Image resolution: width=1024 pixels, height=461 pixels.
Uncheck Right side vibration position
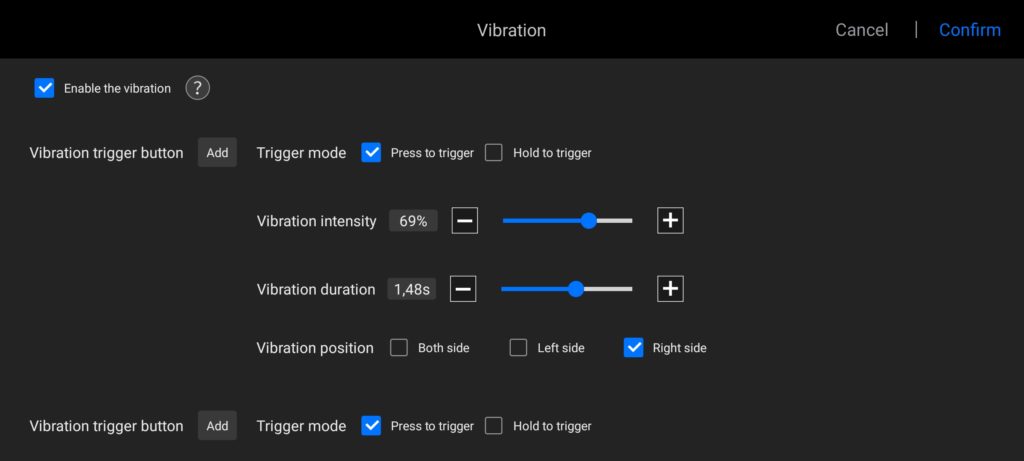coord(633,348)
